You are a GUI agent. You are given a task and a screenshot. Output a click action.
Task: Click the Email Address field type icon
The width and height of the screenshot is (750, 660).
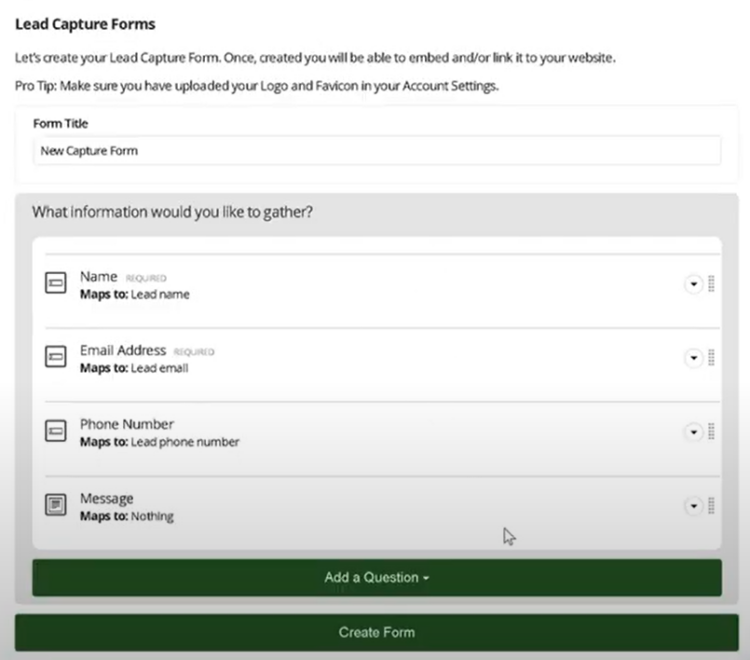tap(55, 357)
